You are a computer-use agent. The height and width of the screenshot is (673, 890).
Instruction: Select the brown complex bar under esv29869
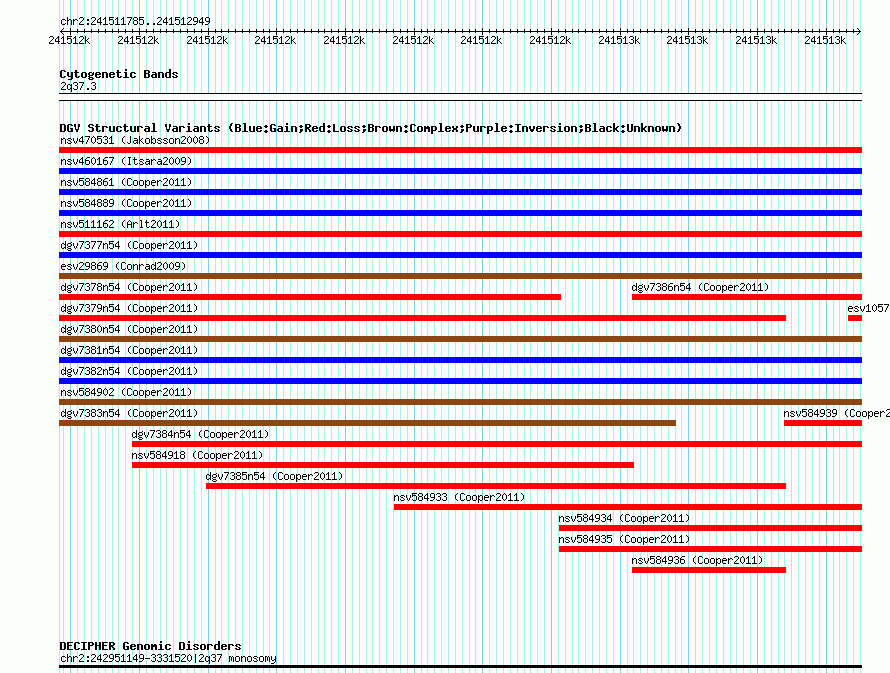click(460, 276)
